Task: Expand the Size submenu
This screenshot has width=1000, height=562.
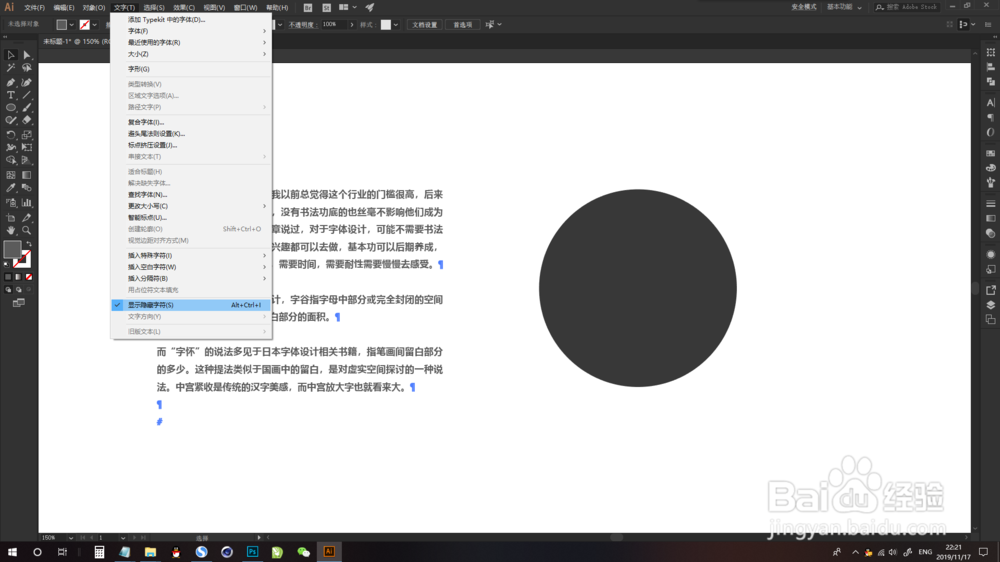Action: [x=191, y=54]
